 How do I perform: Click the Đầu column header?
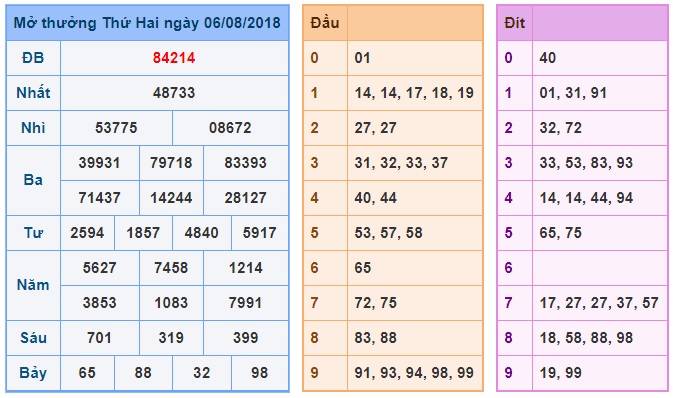(325, 23)
